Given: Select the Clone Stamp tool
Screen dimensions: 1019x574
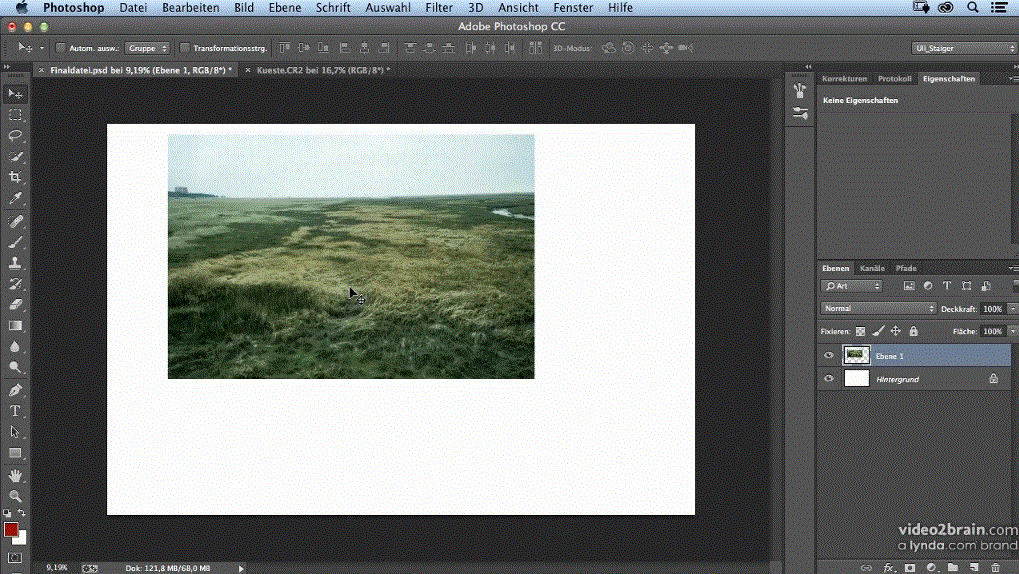Looking at the screenshot, I should tap(15, 263).
